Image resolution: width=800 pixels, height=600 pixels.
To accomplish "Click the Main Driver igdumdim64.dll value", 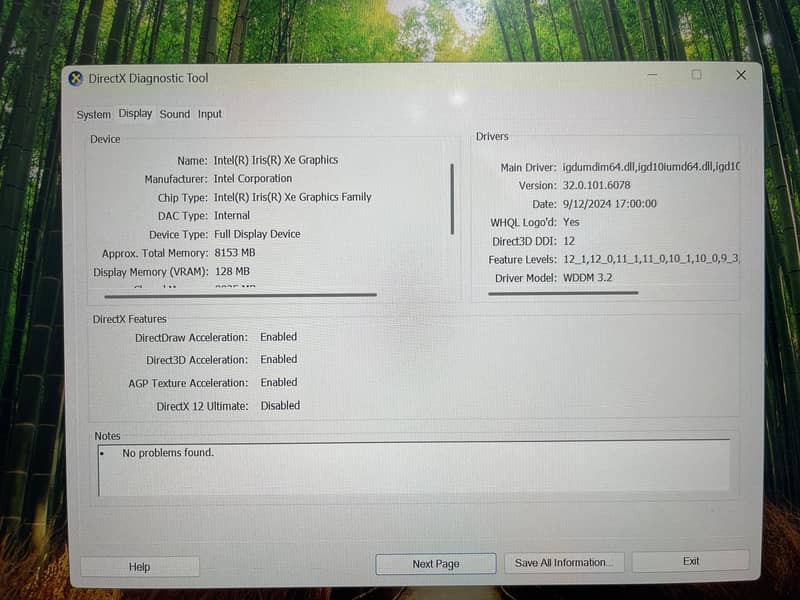I will point(651,166).
